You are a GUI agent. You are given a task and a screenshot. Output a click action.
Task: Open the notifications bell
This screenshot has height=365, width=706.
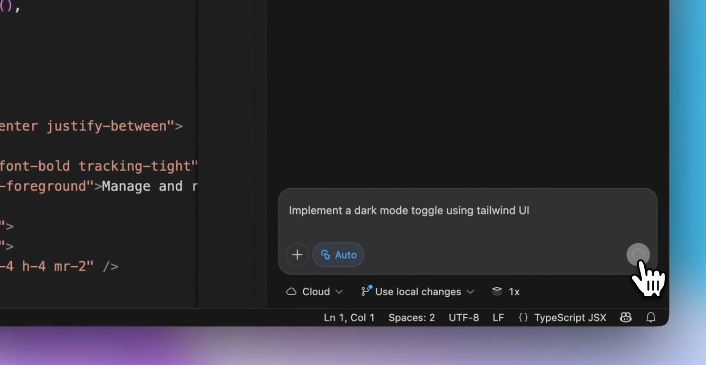(x=651, y=318)
